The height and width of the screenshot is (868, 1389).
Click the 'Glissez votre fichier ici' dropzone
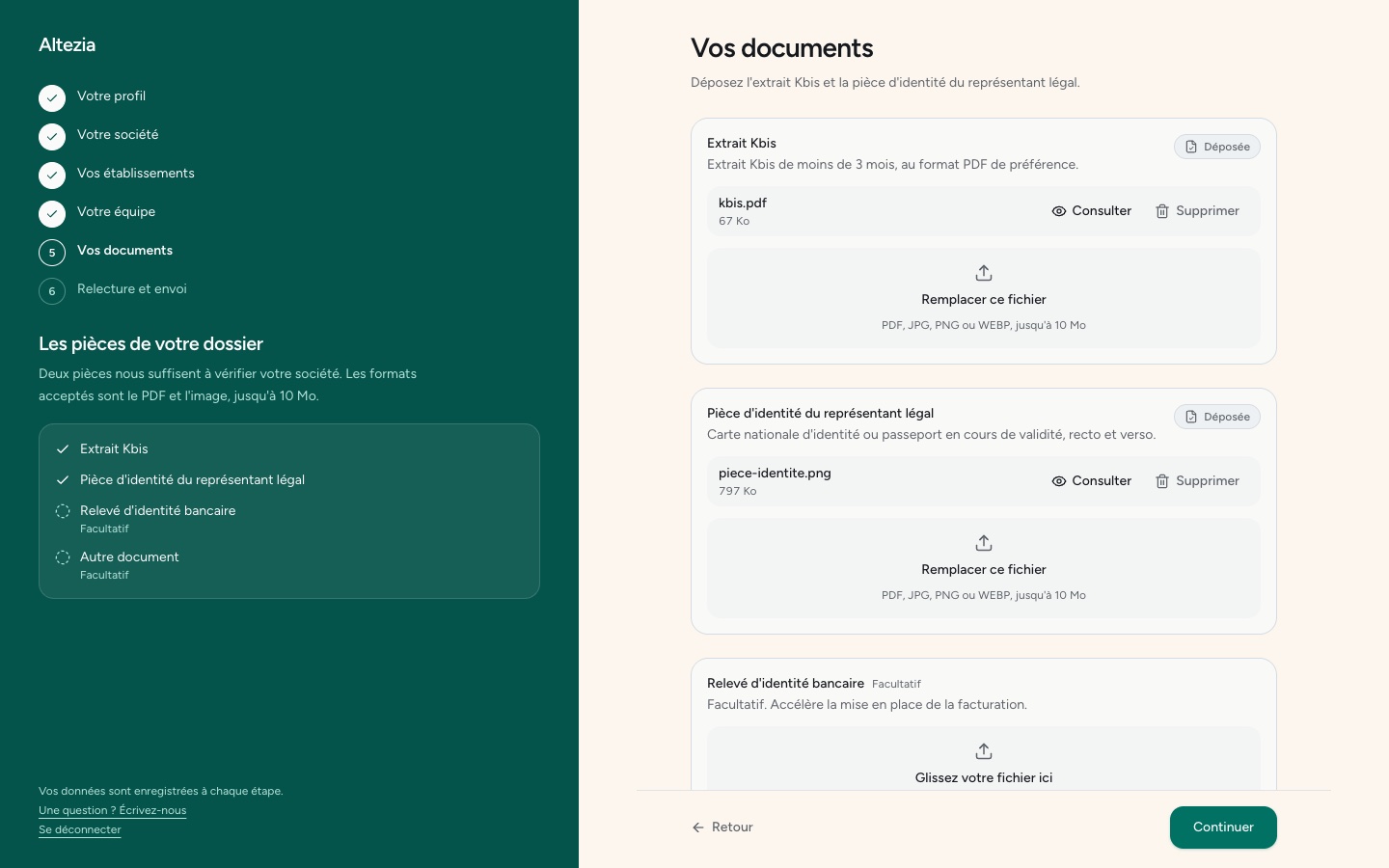[x=984, y=759]
